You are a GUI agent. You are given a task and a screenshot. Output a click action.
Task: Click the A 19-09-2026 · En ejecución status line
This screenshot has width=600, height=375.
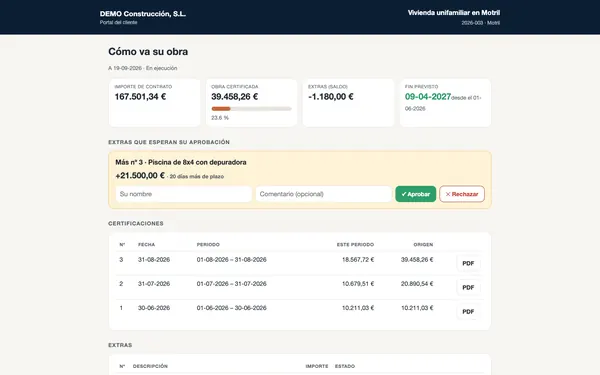[x=143, y=68]
